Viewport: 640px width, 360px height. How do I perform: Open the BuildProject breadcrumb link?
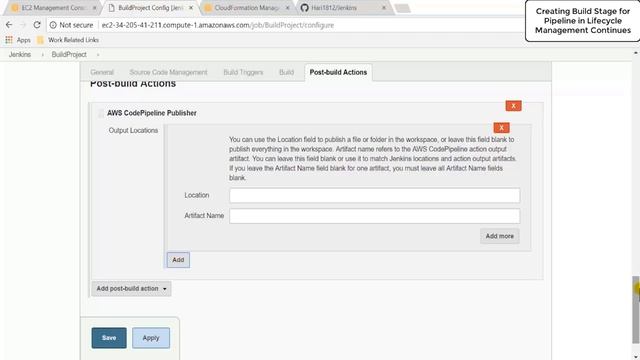click(69, 54)
